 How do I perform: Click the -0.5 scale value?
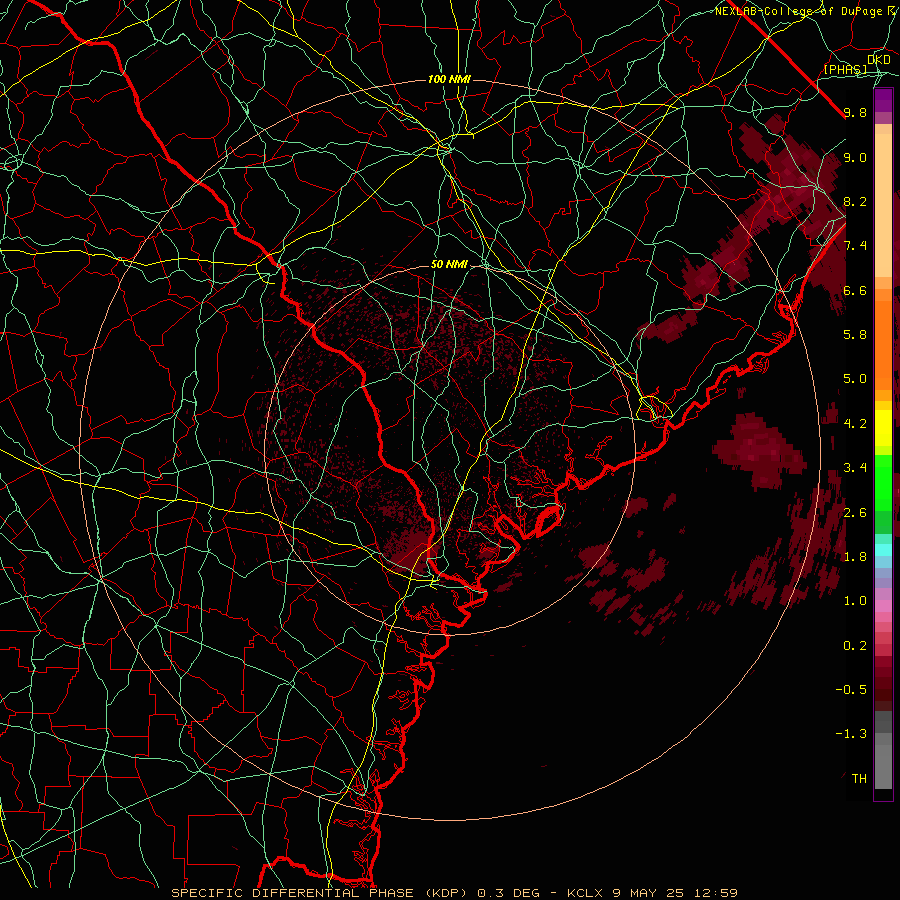pos(851,690)
